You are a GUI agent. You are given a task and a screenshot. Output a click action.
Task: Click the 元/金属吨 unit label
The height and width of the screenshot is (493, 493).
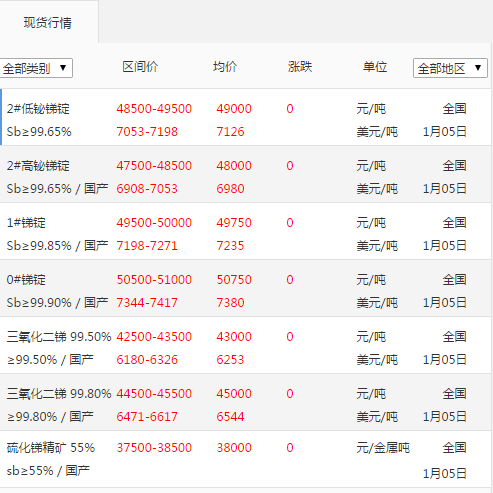(x=383, y=448)
